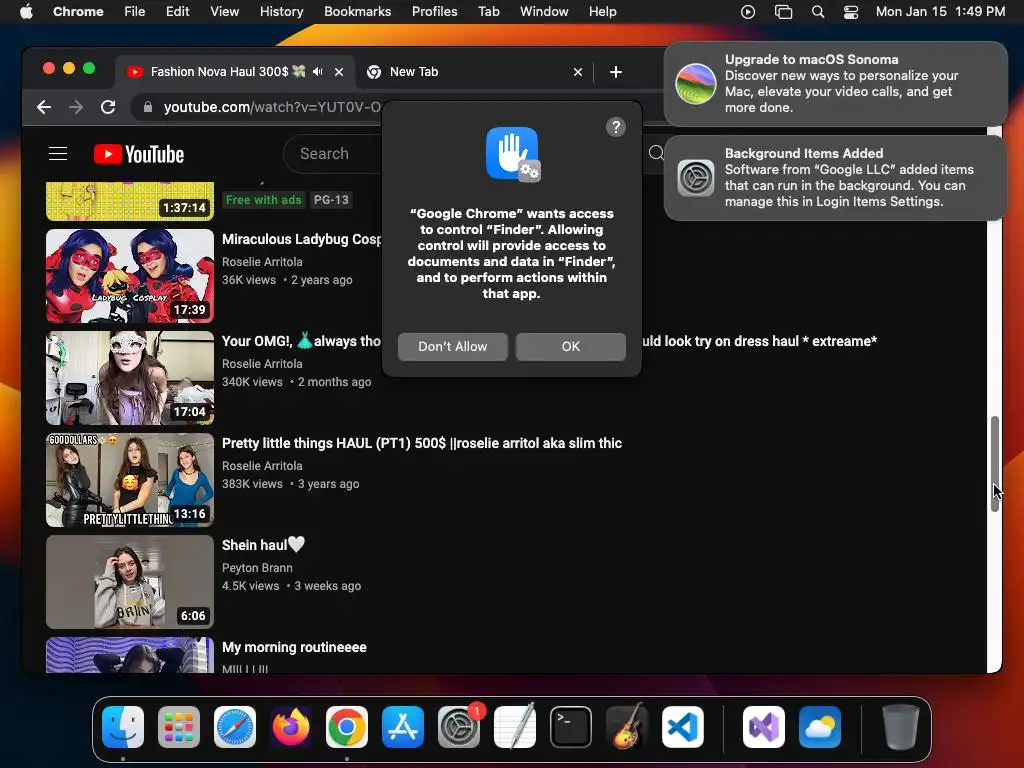Open Safari from the Dock
1024x768 pixels.
(x=235, y=727)
